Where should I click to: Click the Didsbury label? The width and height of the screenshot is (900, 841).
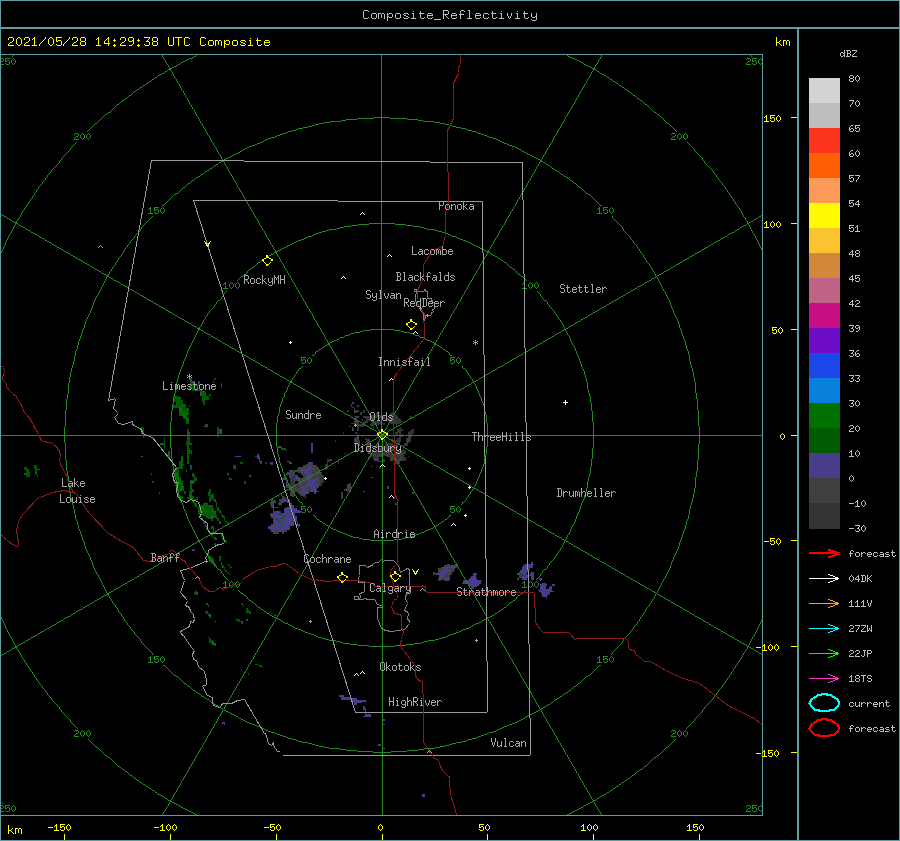pyautogui.click(x=378, y=448)
